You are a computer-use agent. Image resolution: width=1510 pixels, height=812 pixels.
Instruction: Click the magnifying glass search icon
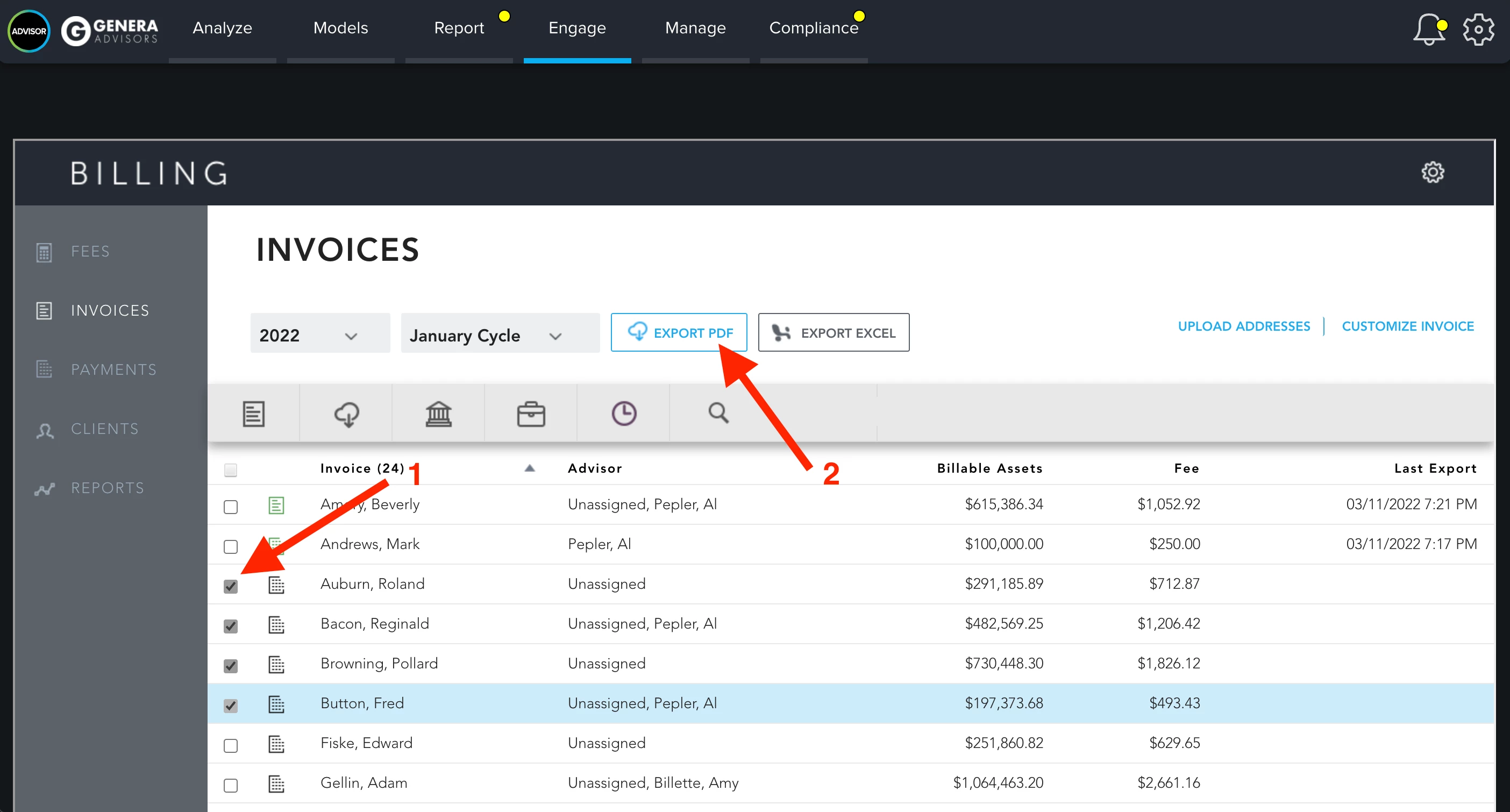tap(718, 413)
